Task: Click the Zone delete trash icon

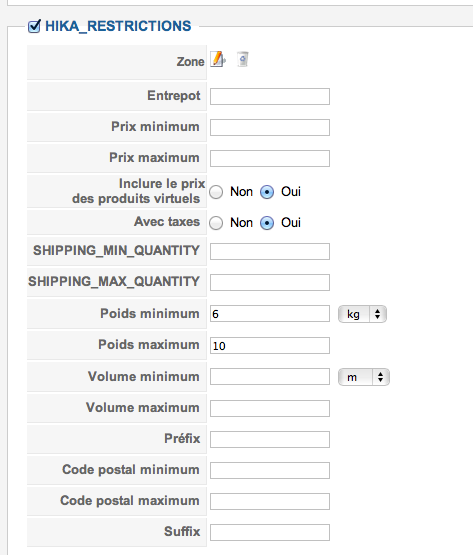Action: pos(243,59)
